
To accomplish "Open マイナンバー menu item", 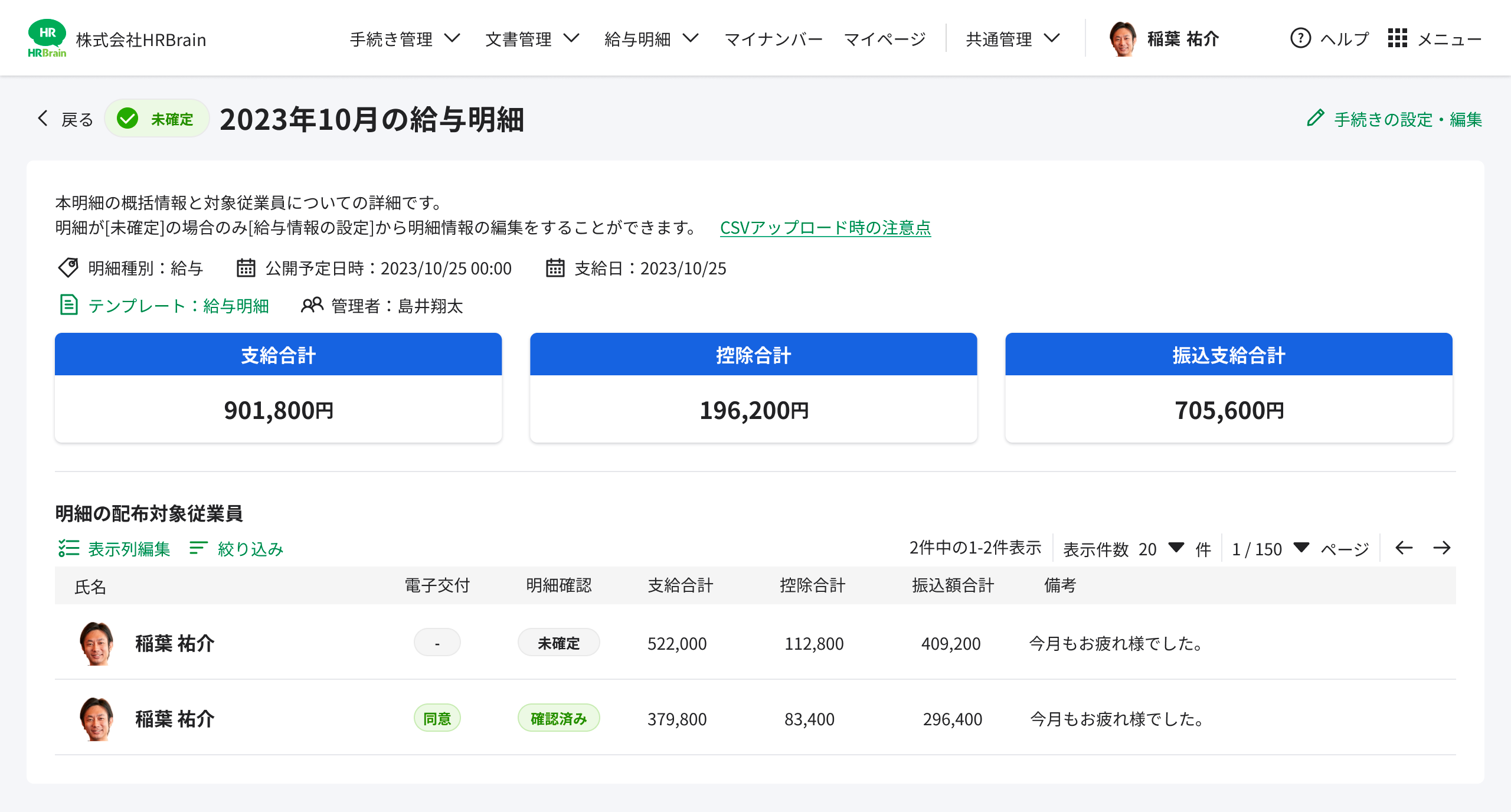I will [773, 39].
